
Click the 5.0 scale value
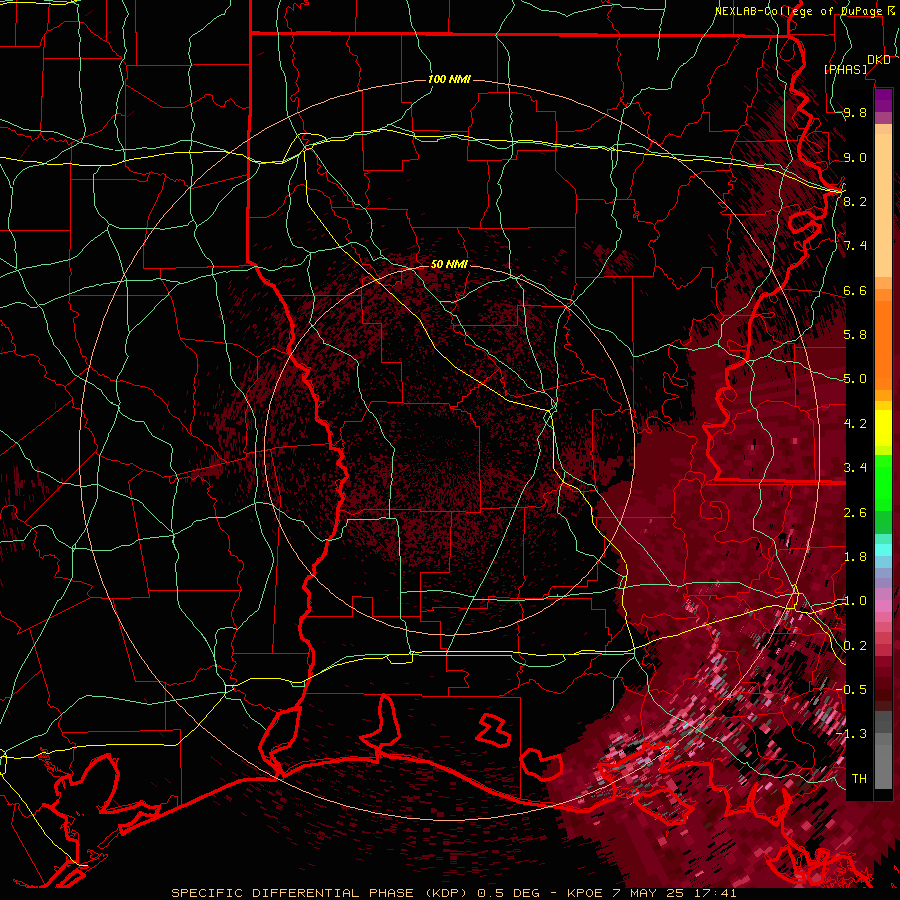pos(855,379)
